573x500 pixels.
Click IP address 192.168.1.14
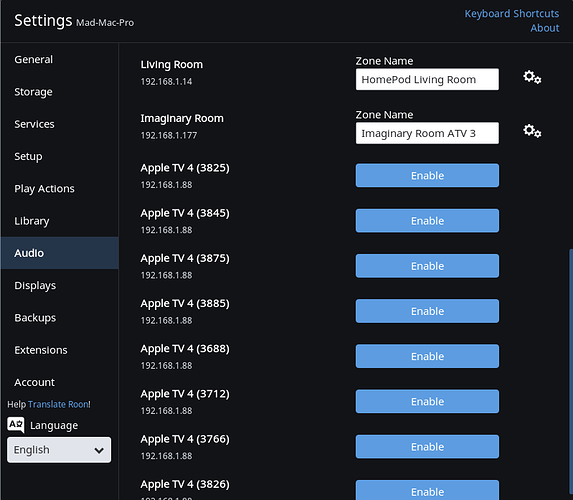click(x=166, y=82)
